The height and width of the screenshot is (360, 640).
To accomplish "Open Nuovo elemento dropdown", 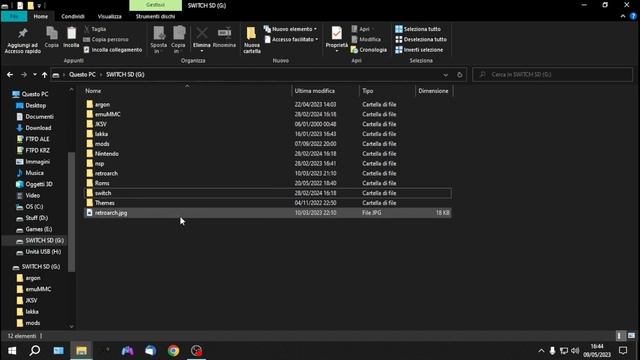I will point(290,29).
